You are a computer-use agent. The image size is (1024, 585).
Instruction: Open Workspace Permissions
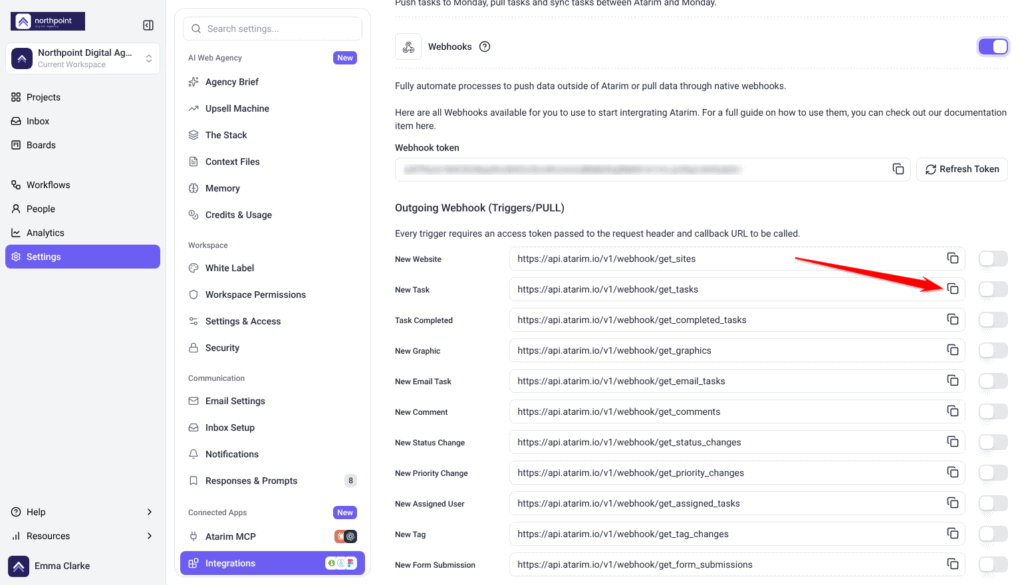coord(255,294)
